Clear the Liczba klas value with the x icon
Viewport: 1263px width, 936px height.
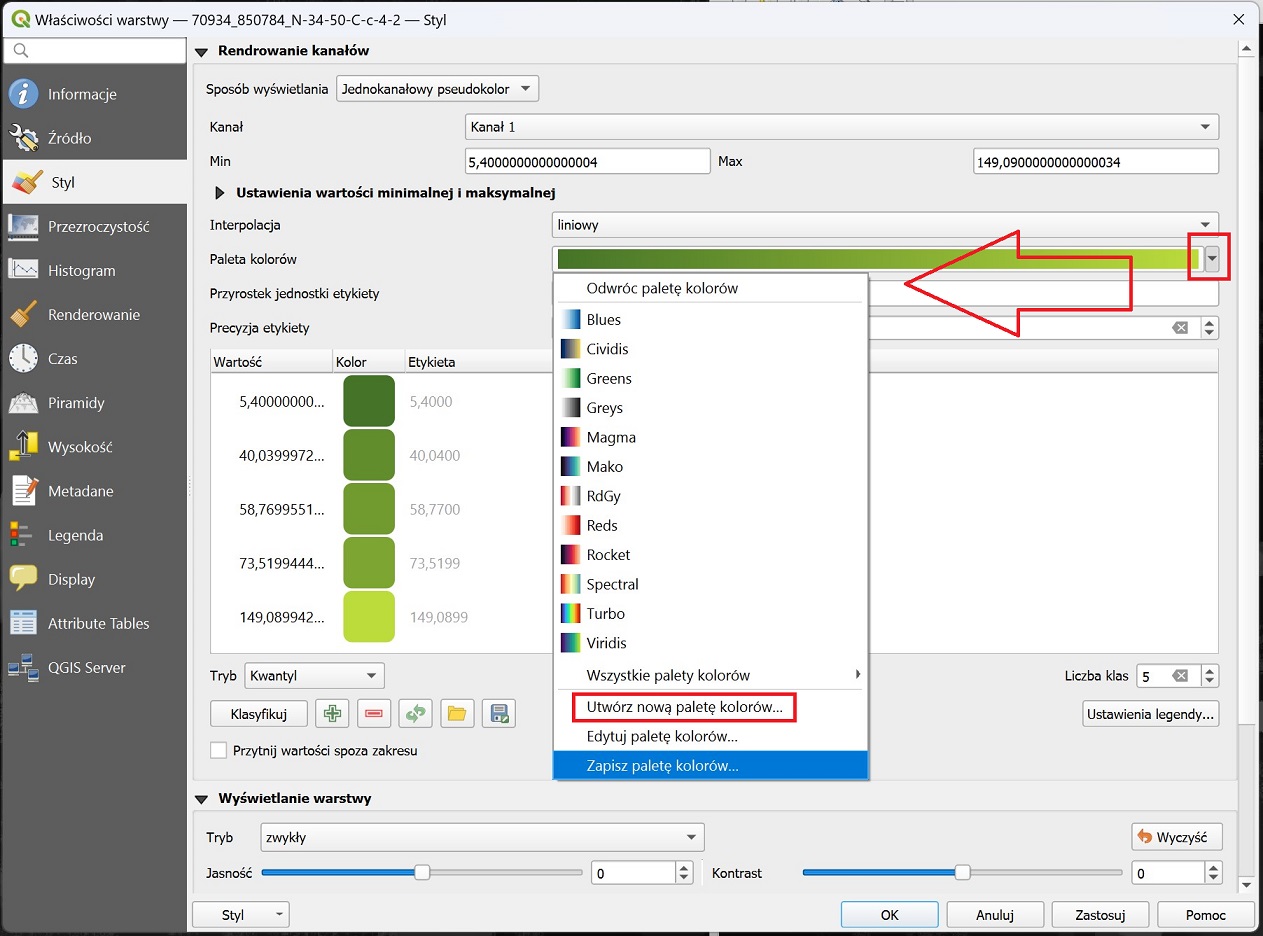click(1181, 676)
